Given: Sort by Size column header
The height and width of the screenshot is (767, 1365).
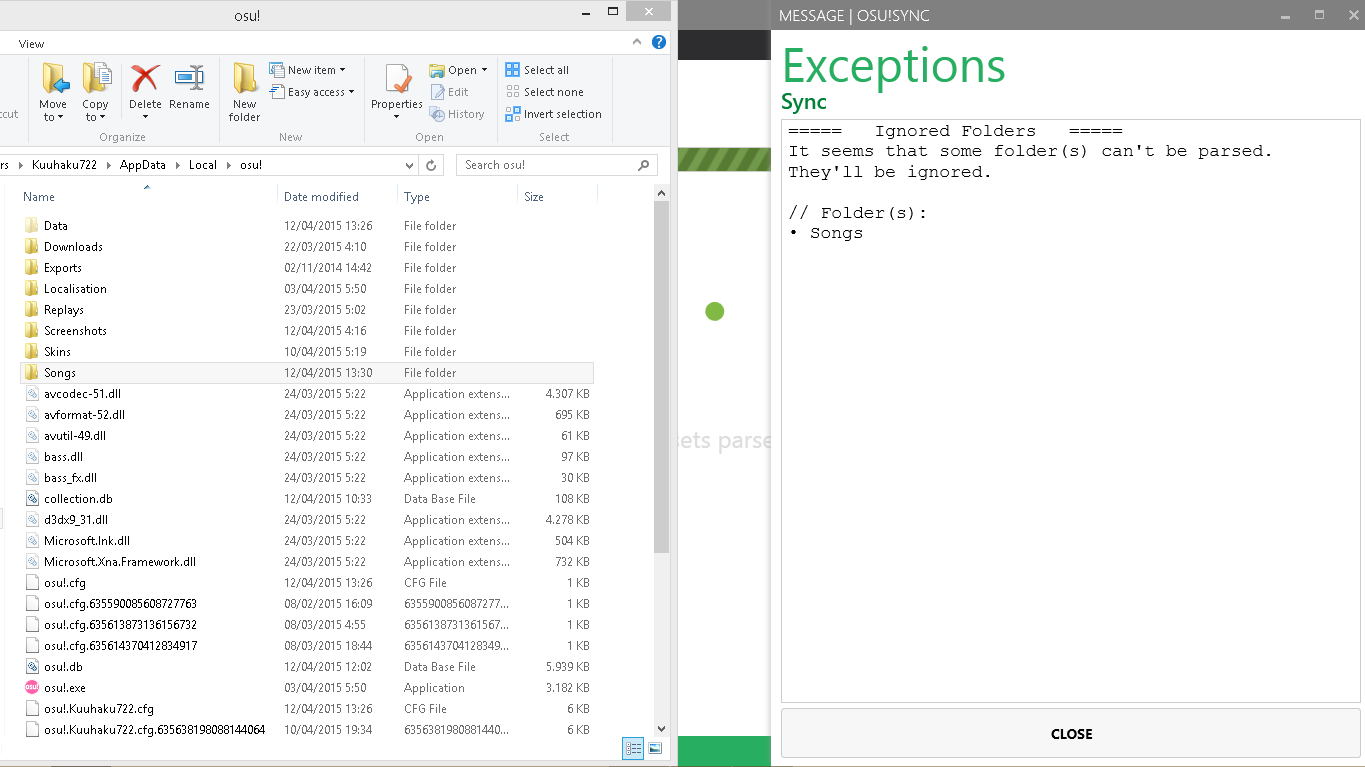Looking at the screenshot, I should click(557, 197).
